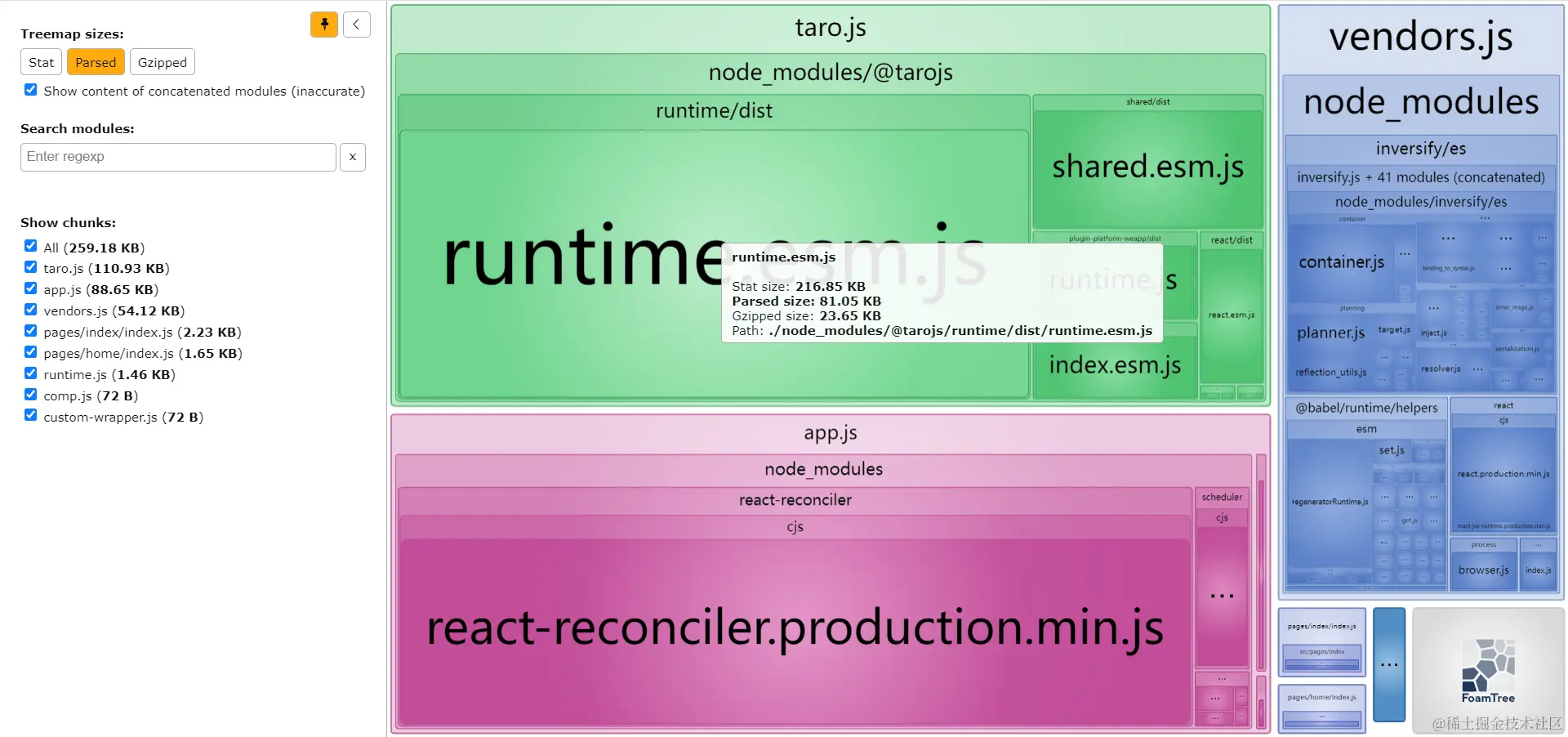Toggle the runtime.js (1.46 KB) chunk checkbox
The height and width of the screenshot is (737, 1568).
pyautogui.click(x=30, y=373)
